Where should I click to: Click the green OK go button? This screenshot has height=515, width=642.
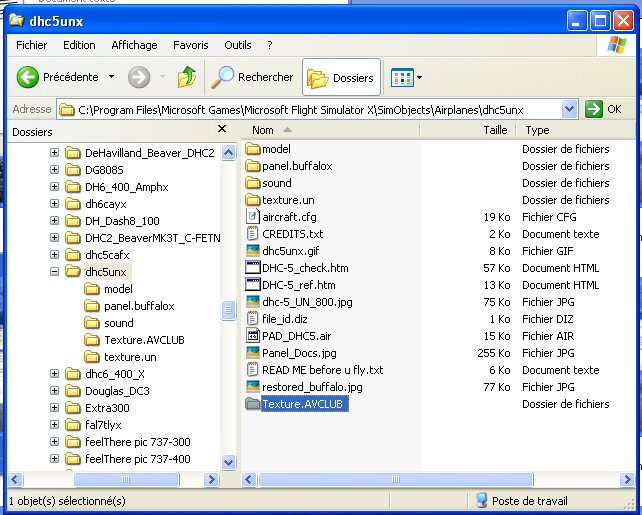click(594, 109)
